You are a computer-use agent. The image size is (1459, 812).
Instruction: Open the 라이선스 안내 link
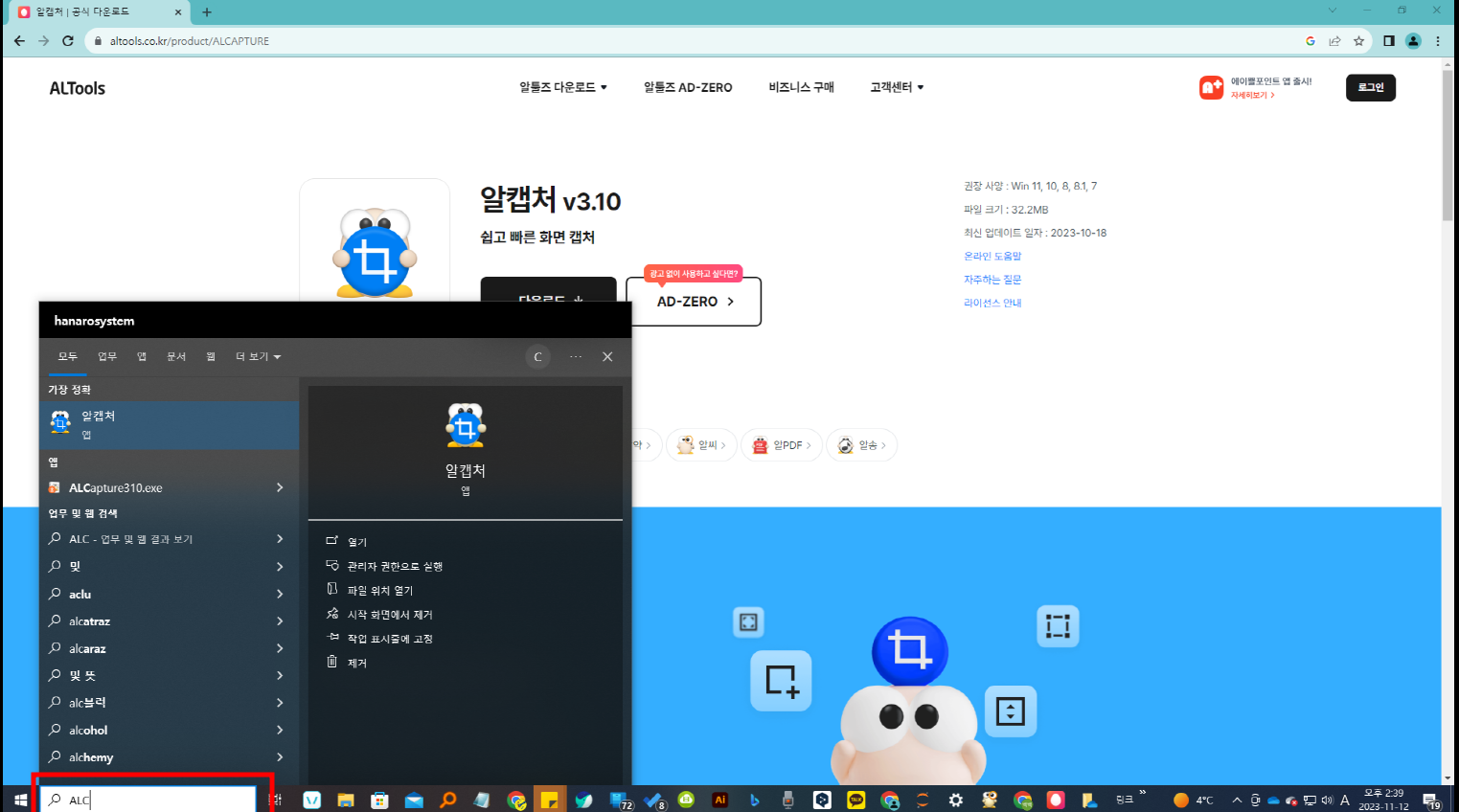pos(992,303)
